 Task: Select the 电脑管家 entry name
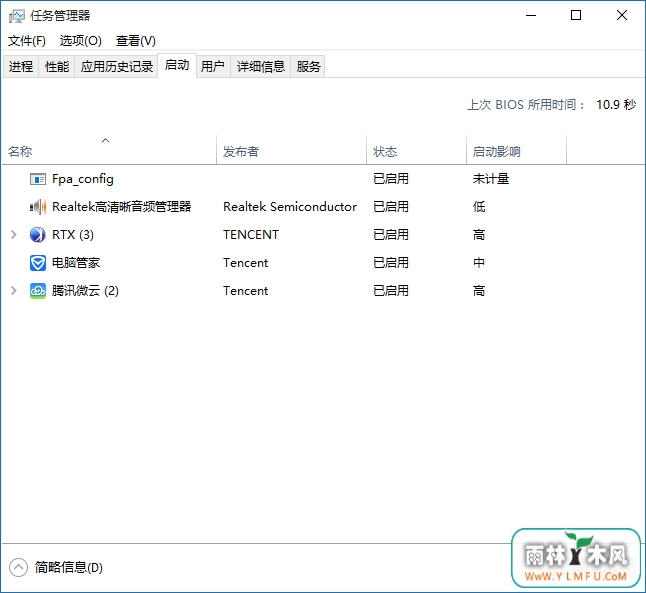coord(76,263)
